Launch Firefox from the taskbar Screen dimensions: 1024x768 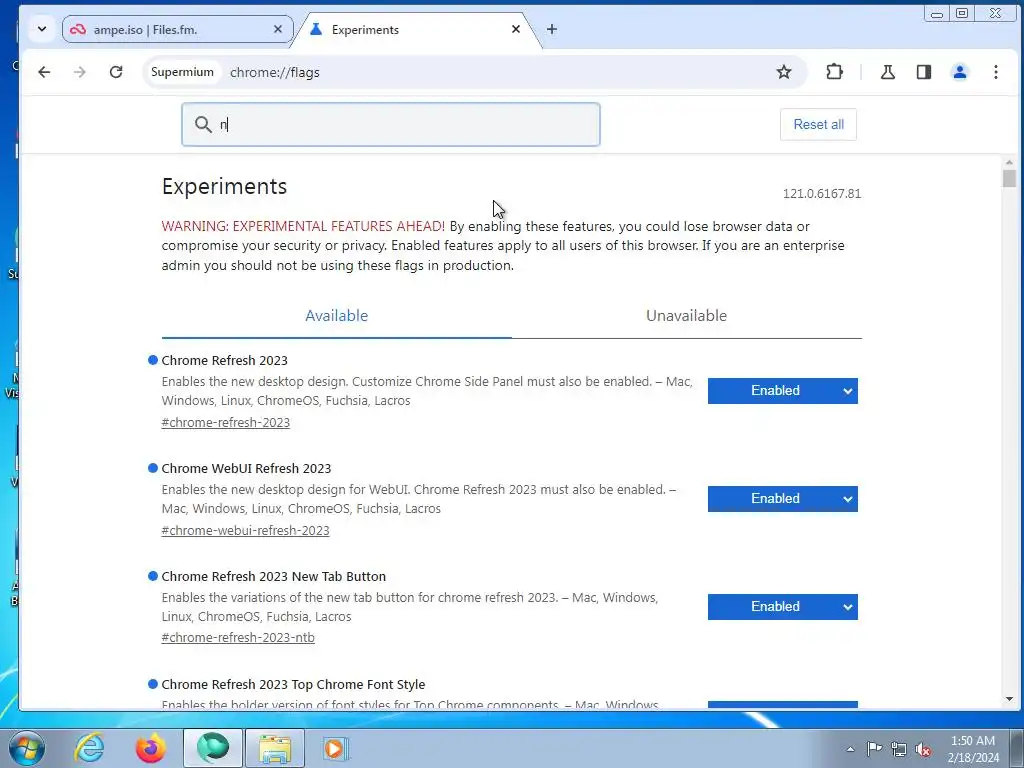tap(150, 748)
